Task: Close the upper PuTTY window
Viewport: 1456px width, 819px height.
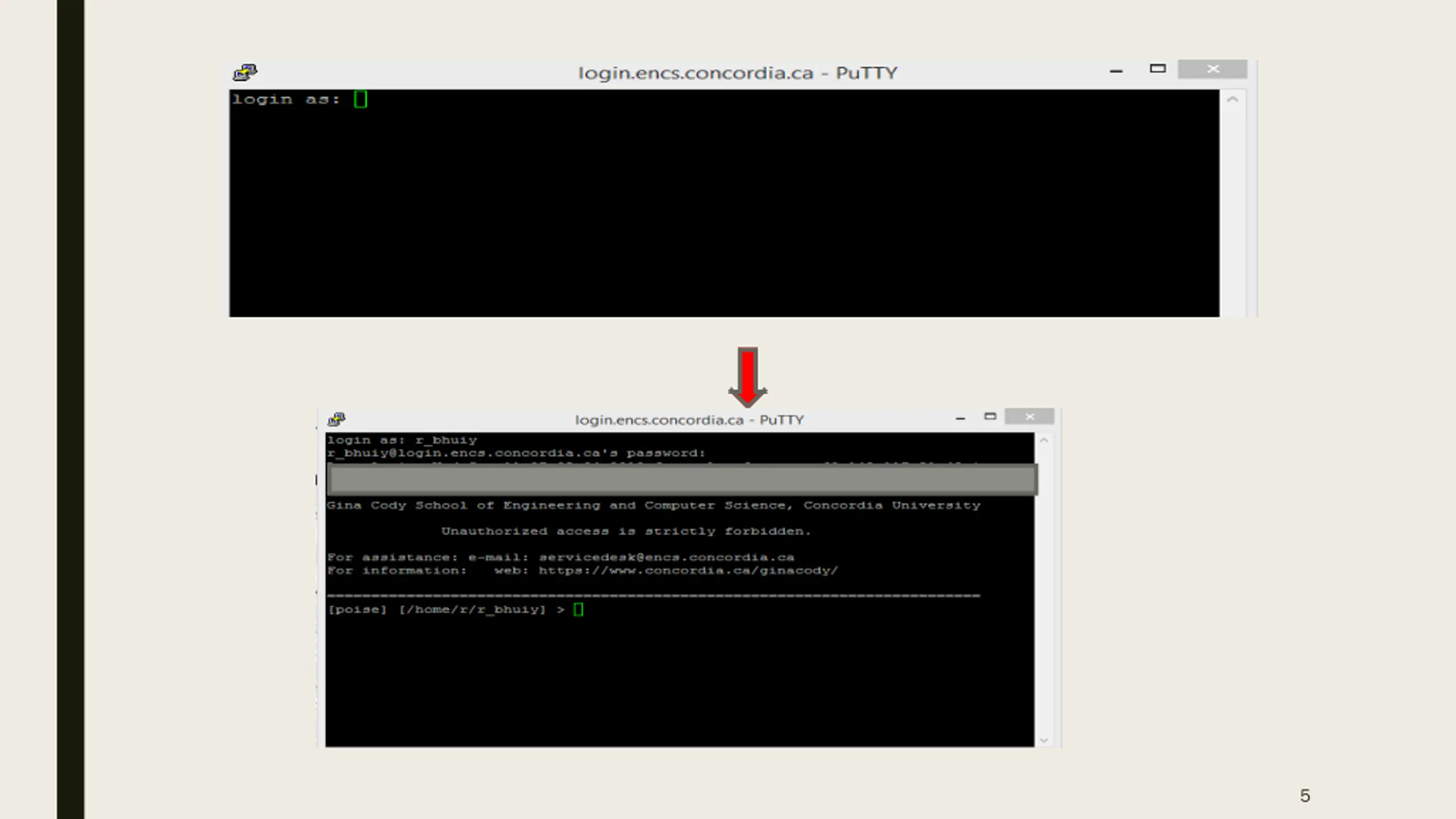Action: (1213, 69)
